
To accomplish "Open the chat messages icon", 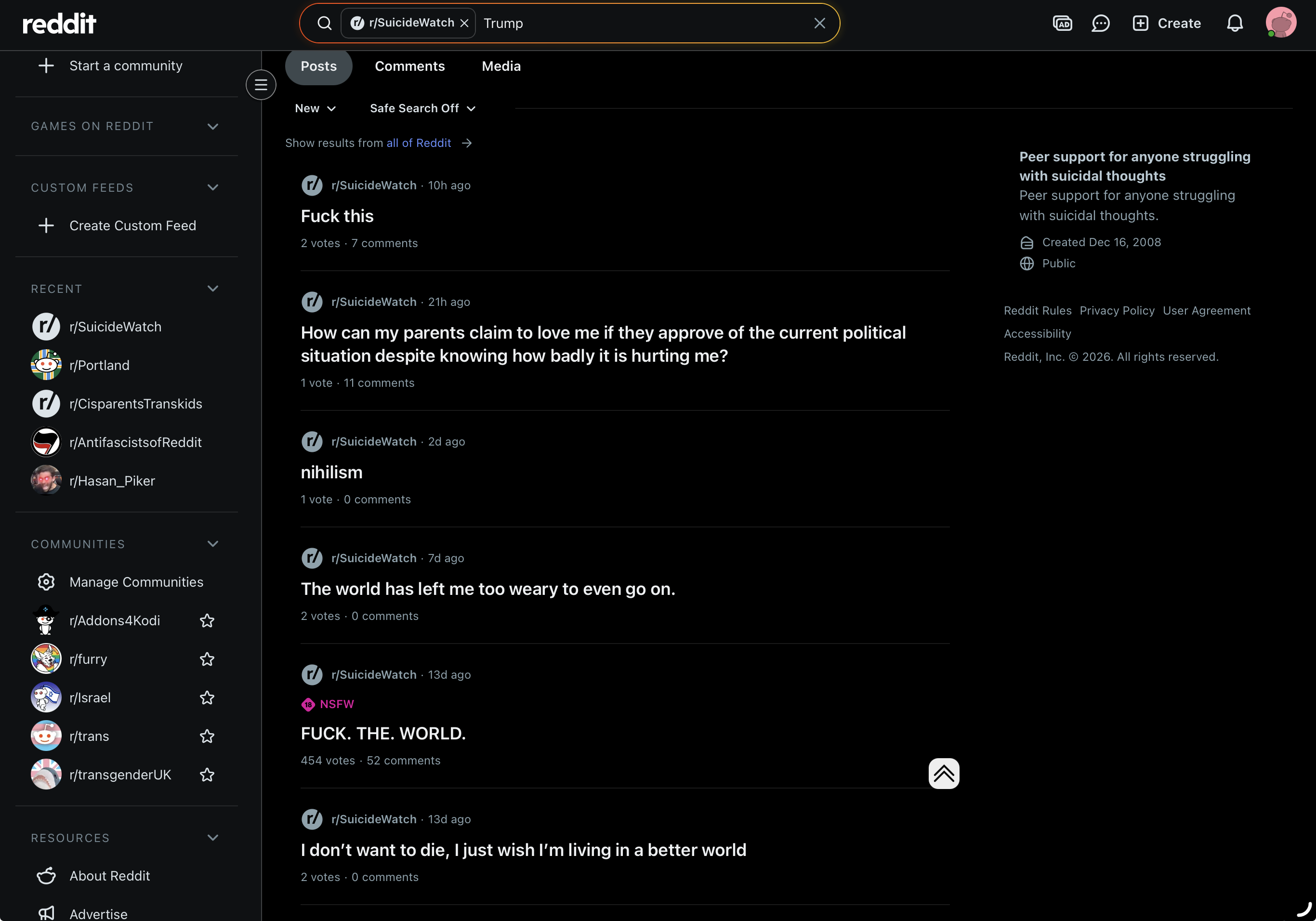I will [1101, 24].
